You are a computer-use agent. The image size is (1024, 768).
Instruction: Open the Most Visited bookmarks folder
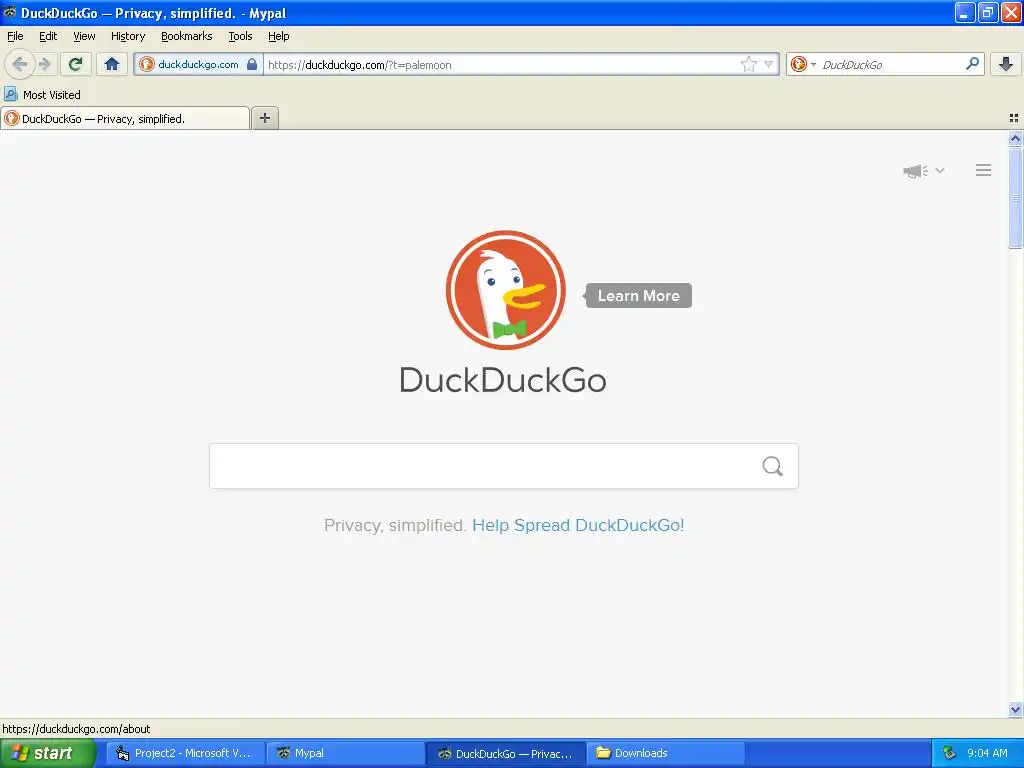pyautogui.click(x=42, y=95)
